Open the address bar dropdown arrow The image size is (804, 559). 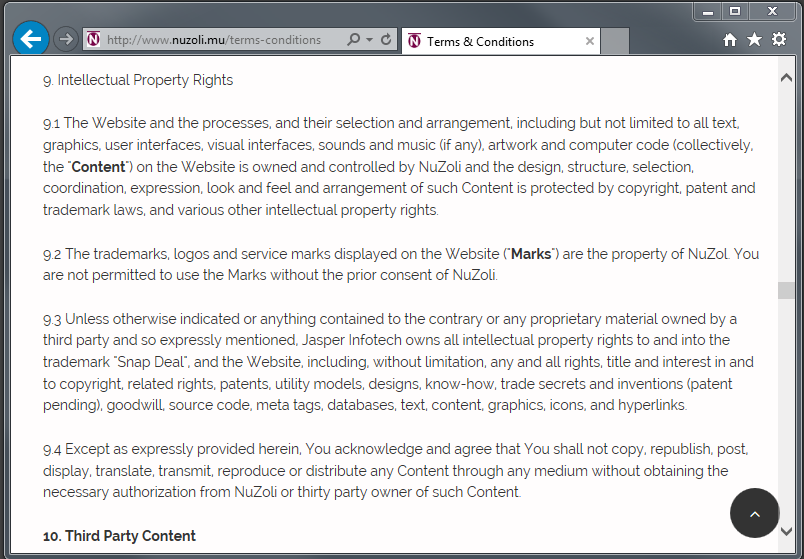(x=369, y=39)
